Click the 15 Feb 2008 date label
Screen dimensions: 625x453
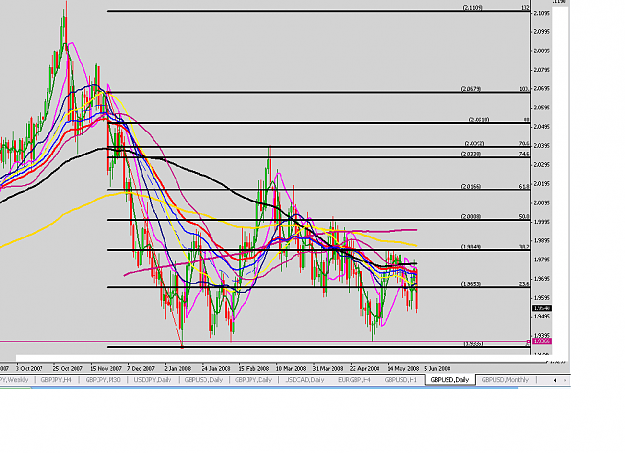254,368
